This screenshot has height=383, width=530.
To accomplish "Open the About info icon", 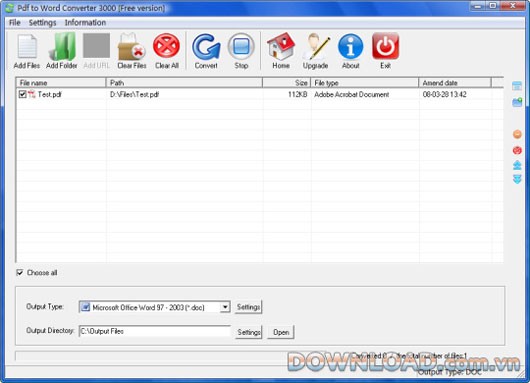I will 351,51.
